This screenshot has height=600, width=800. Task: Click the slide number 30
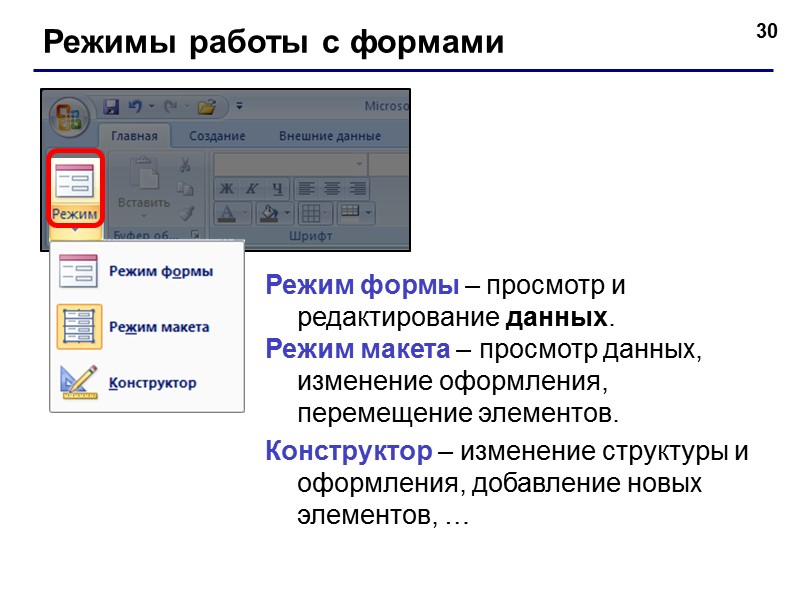[766, 31]
